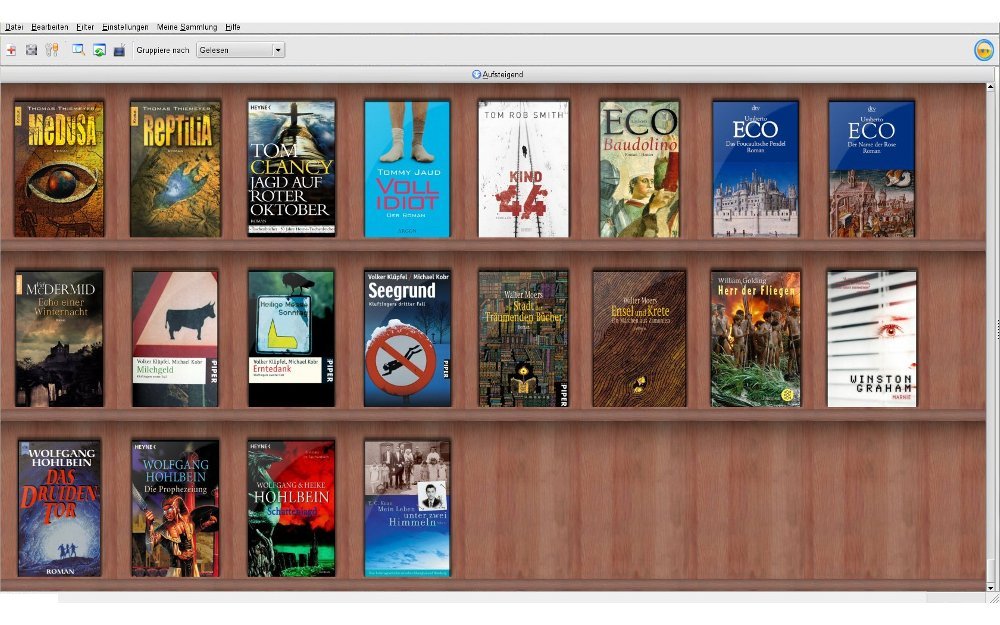The height and width of the screenshot is (625, 1000).
Task: Click the green refresh view icon
Action: (99, 50)
